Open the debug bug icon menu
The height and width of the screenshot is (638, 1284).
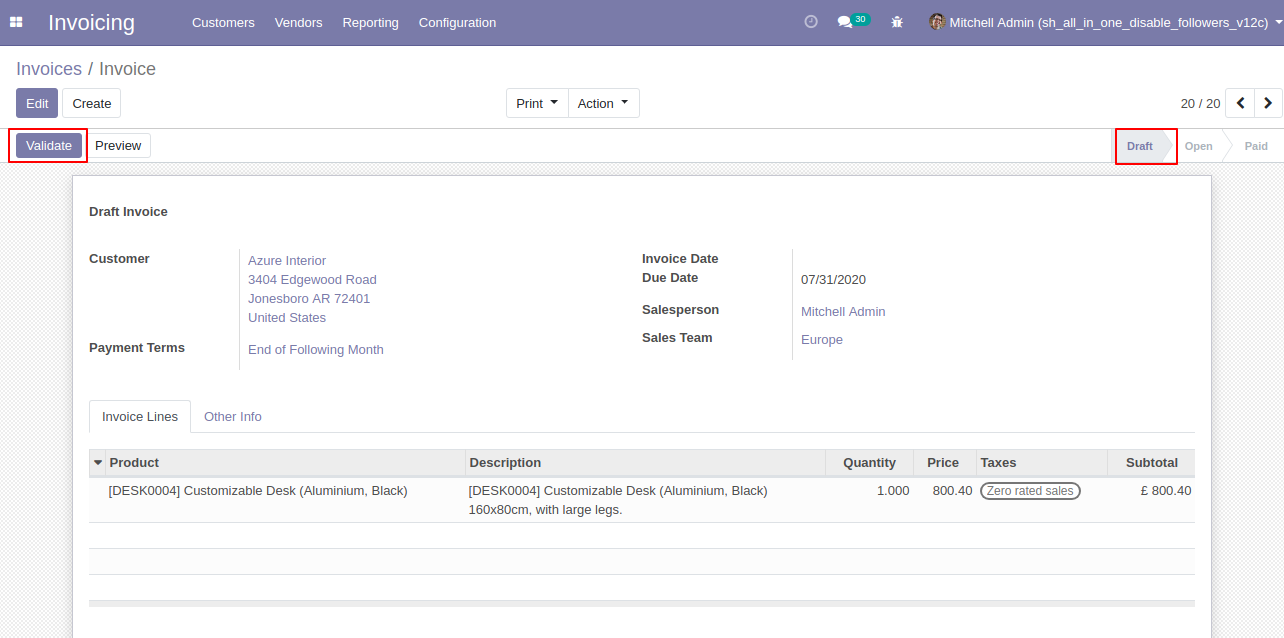pyautogui.click(x=897, y=22)
